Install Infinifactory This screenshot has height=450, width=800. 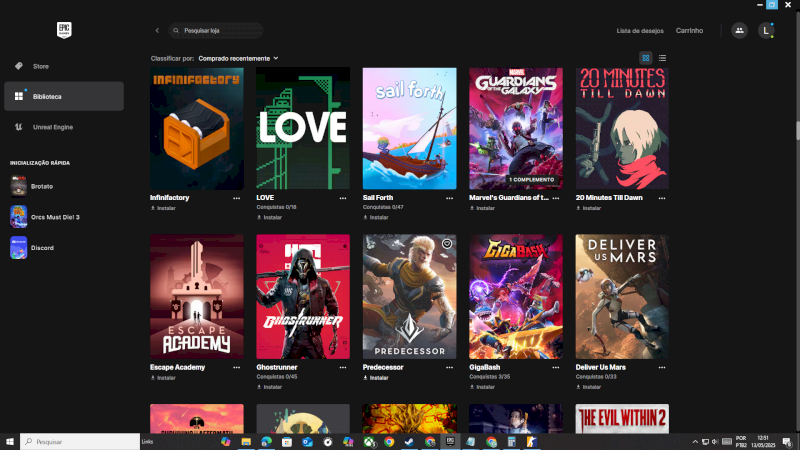163,208
